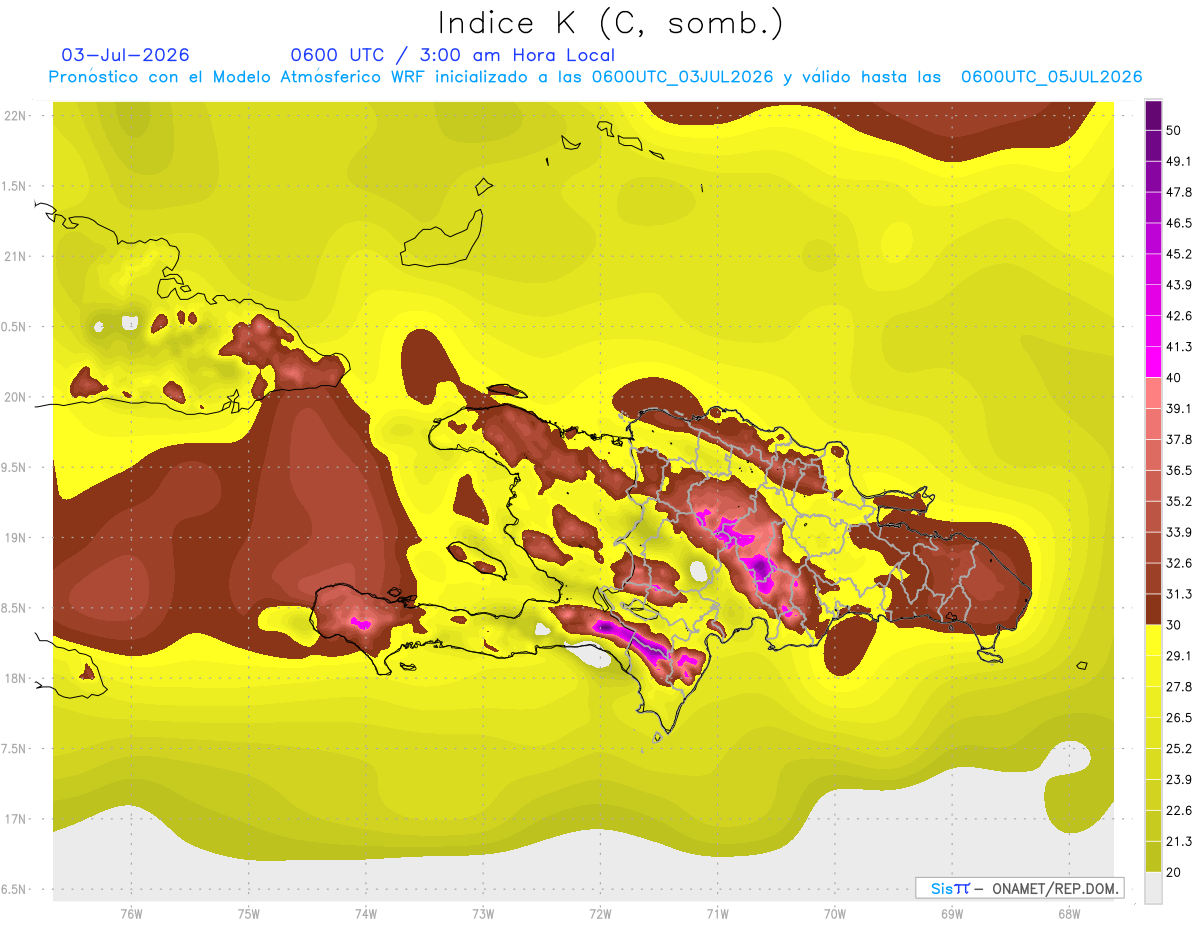Viewport: 1200px width, 927px height.
Task: Click the latitude axis label "20N"
Action: coord(17,398)
